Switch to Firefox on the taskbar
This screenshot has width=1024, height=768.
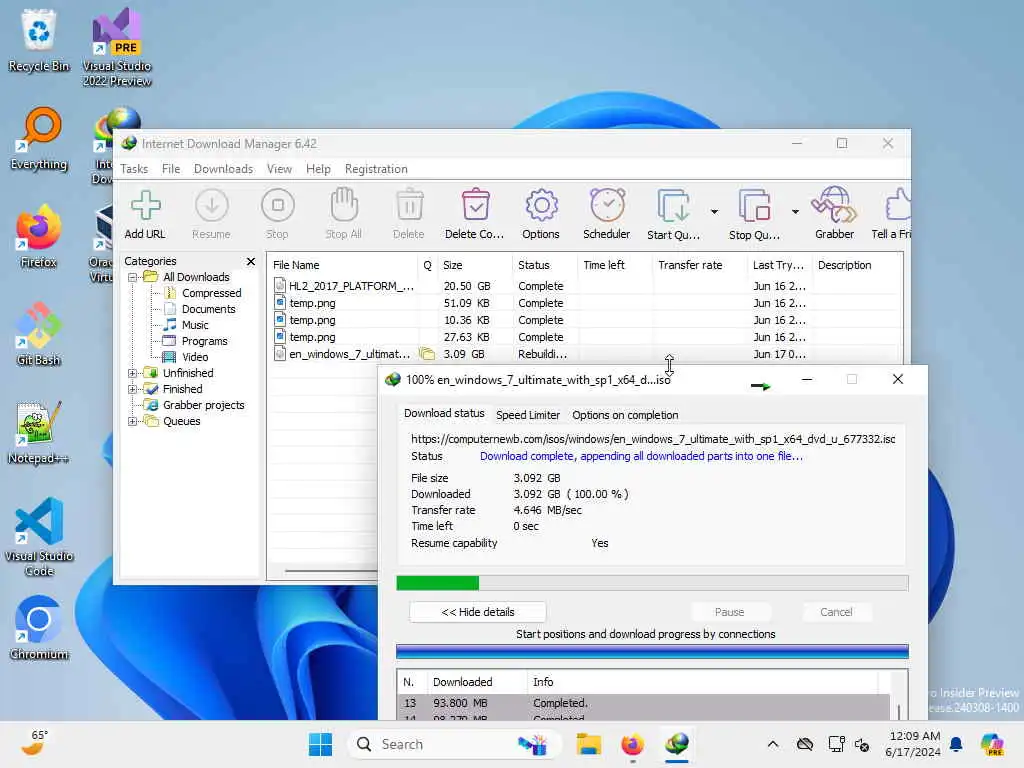(x=632, y=744)
